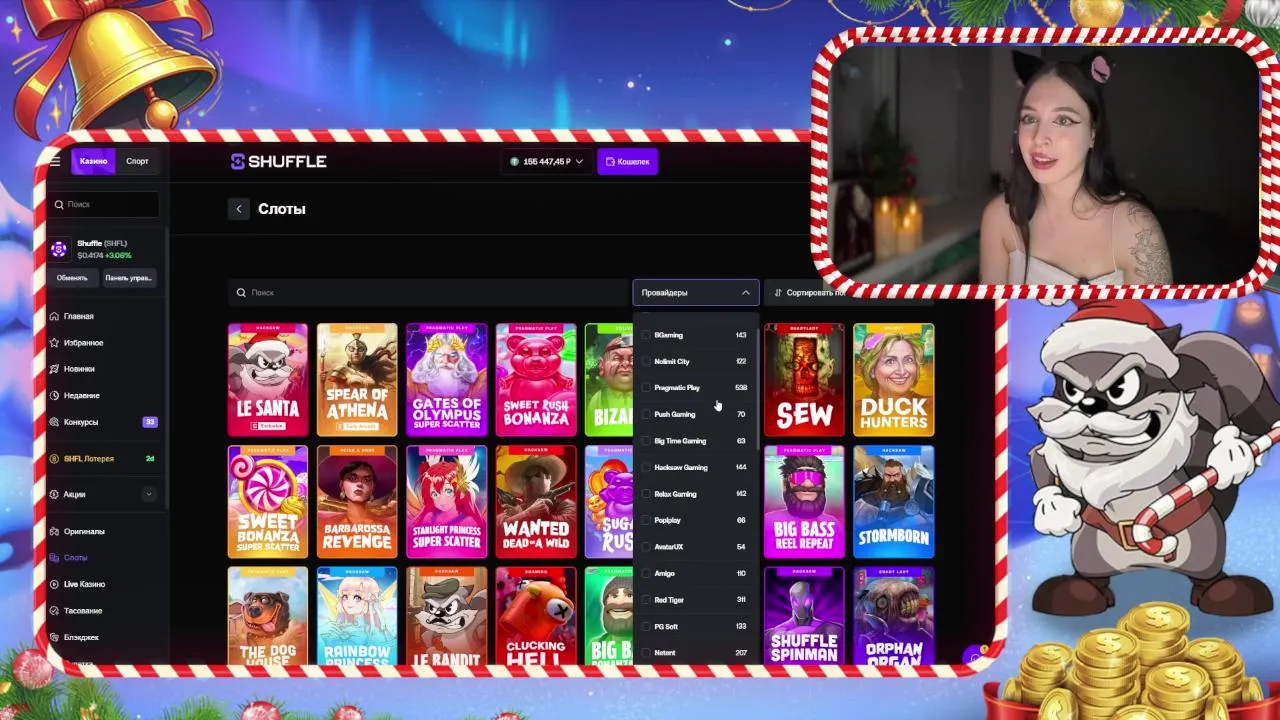Open the SEW game thumbnail
Image resolution: width=1280 pixels, height=720 pixels.
(804, 380)
